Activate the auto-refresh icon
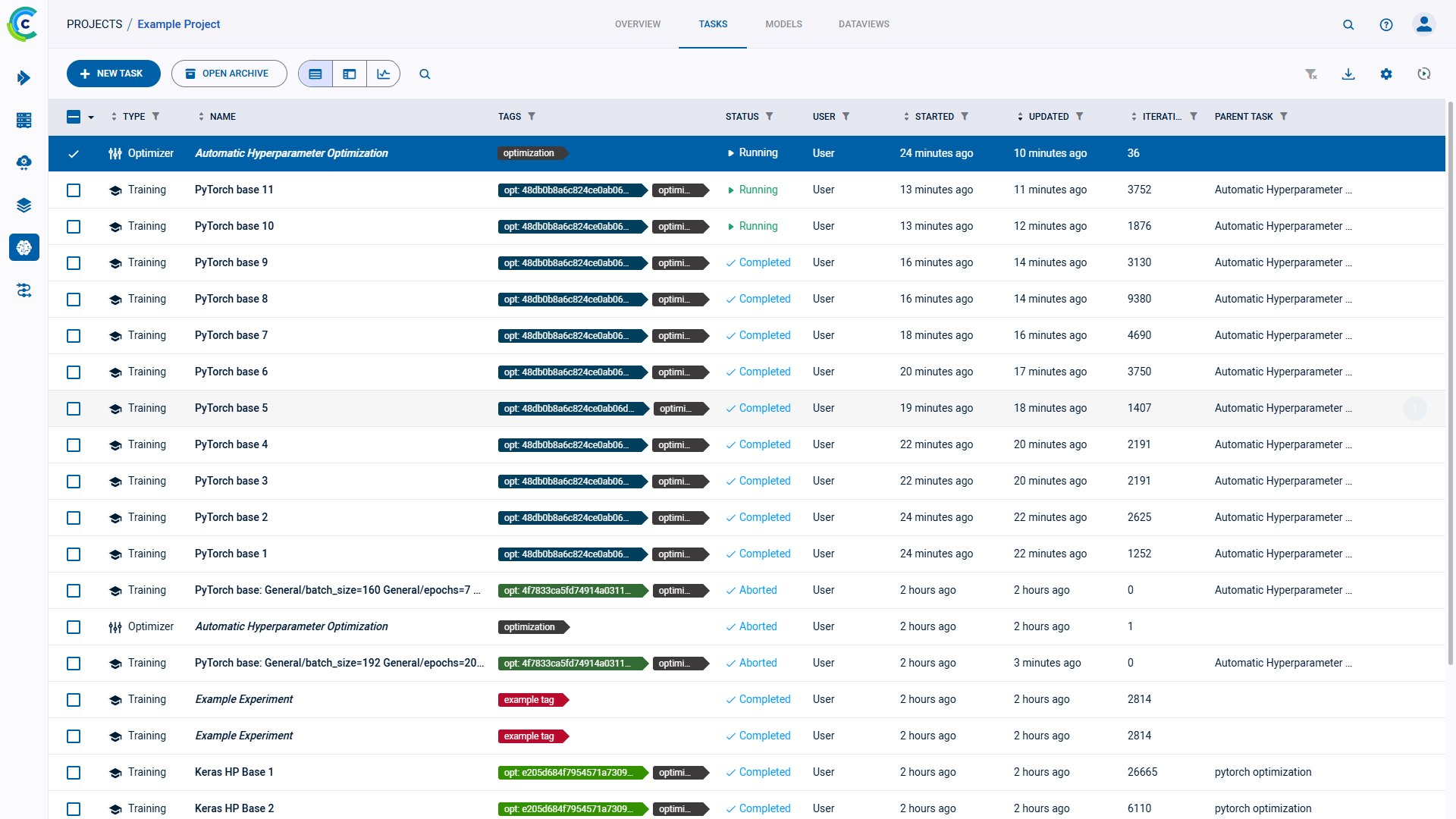Viewport: 1456px width, 819px height. [x=1424, y=74]
